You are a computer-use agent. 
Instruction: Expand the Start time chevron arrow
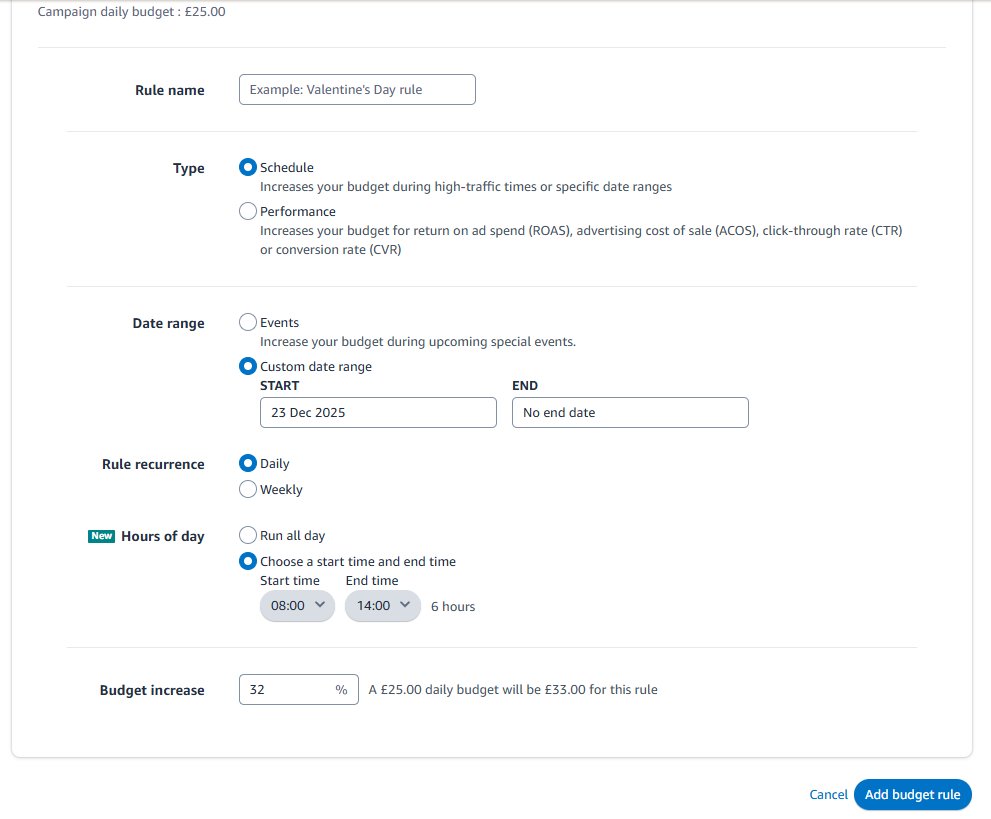point(319,606)
